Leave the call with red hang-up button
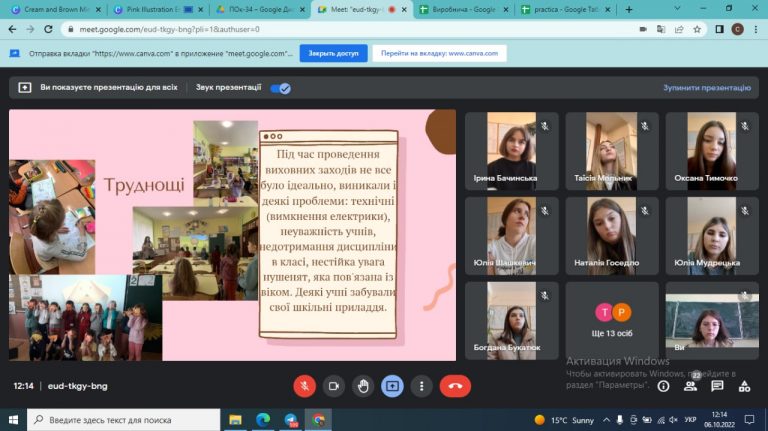The height and width of the screenshot is (431, 768). click(x=455, y=386)
